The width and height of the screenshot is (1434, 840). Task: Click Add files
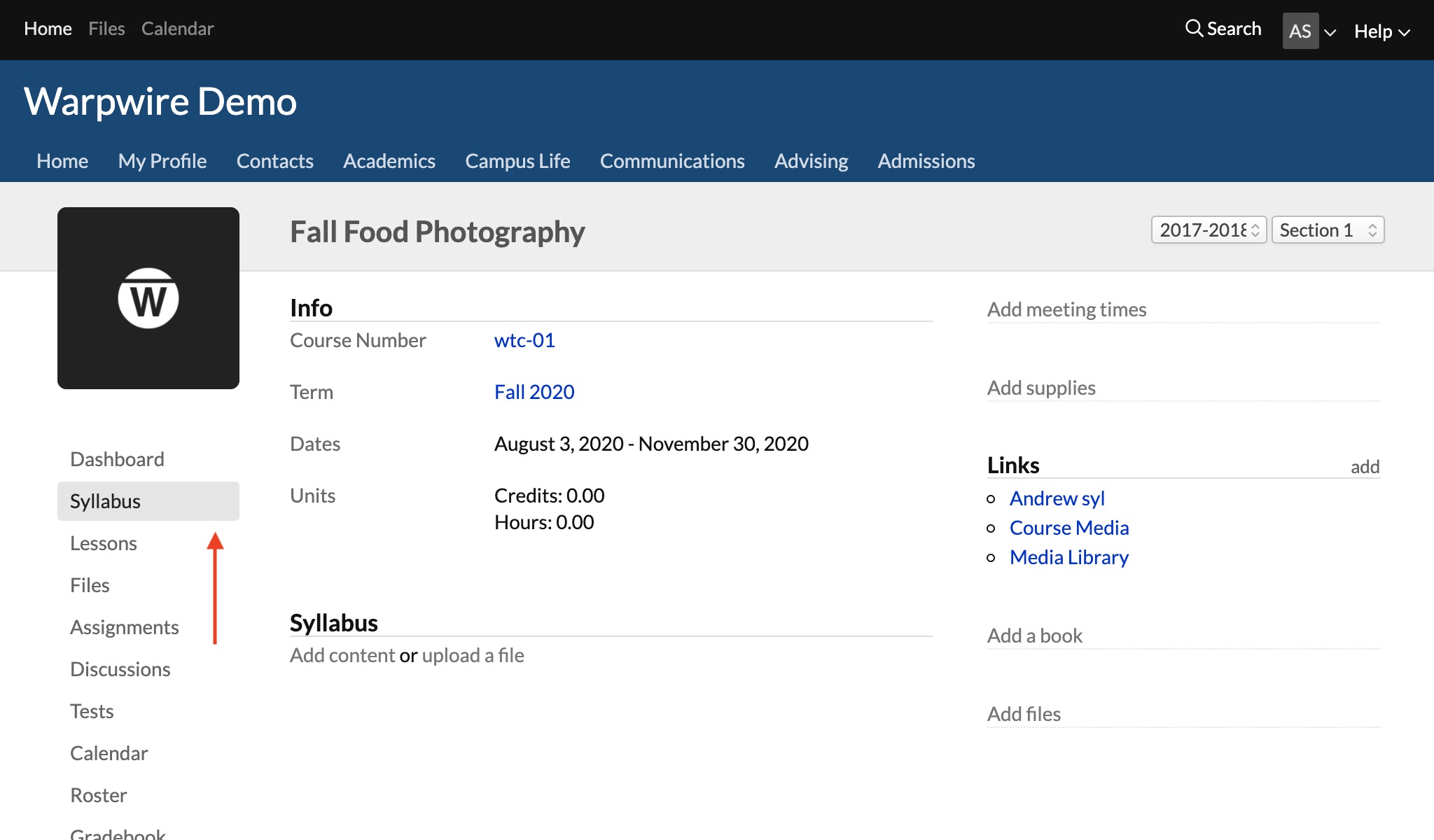[x=1024, y=714]
